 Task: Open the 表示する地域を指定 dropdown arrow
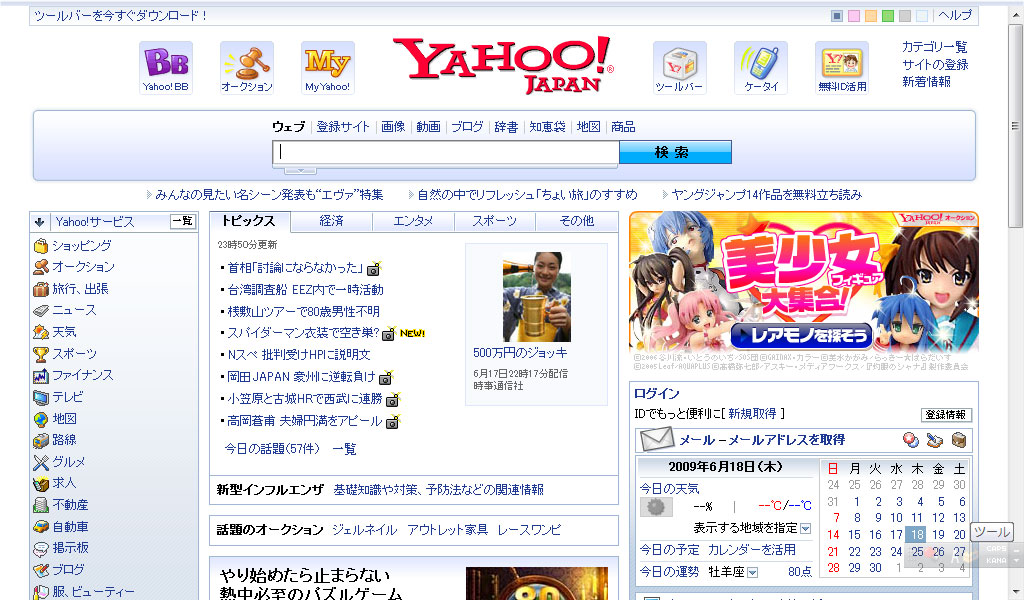tap(806, 528)
